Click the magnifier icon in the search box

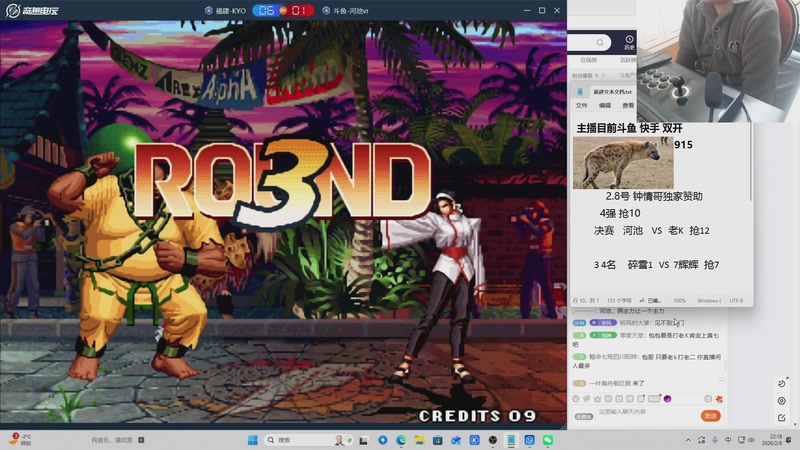click(600, 42)
